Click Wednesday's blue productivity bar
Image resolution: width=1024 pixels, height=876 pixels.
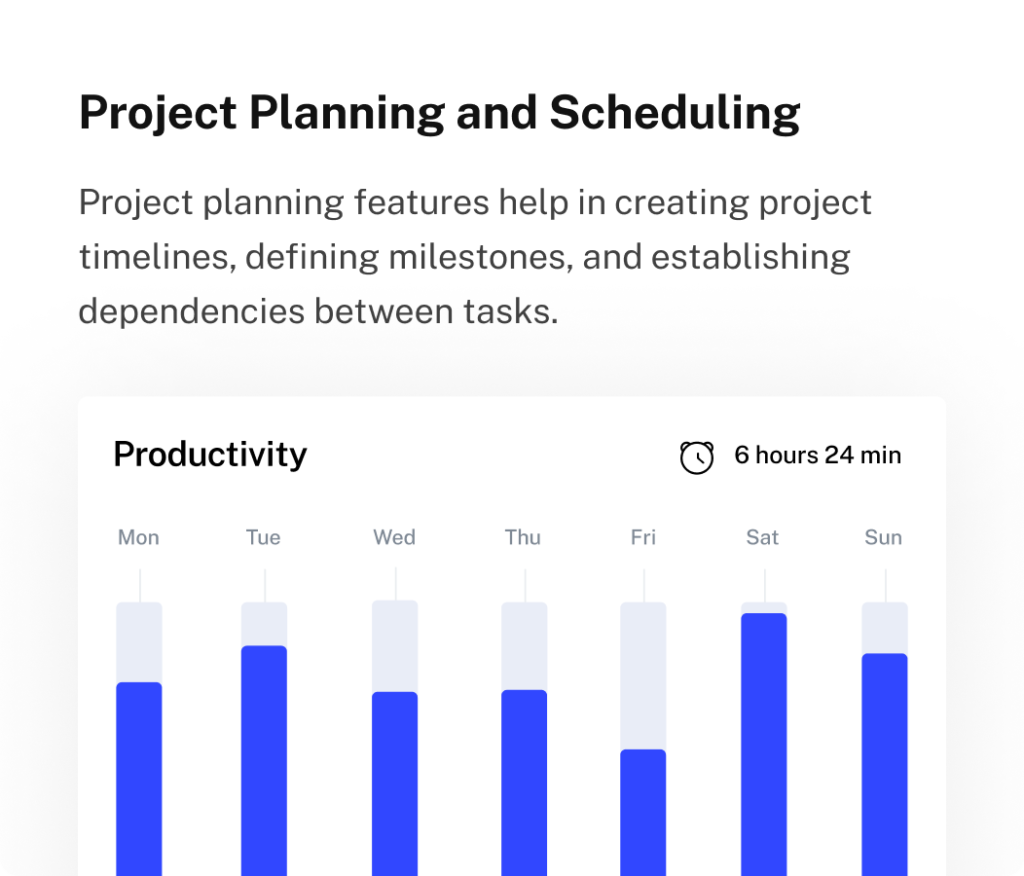click(395, 783)
